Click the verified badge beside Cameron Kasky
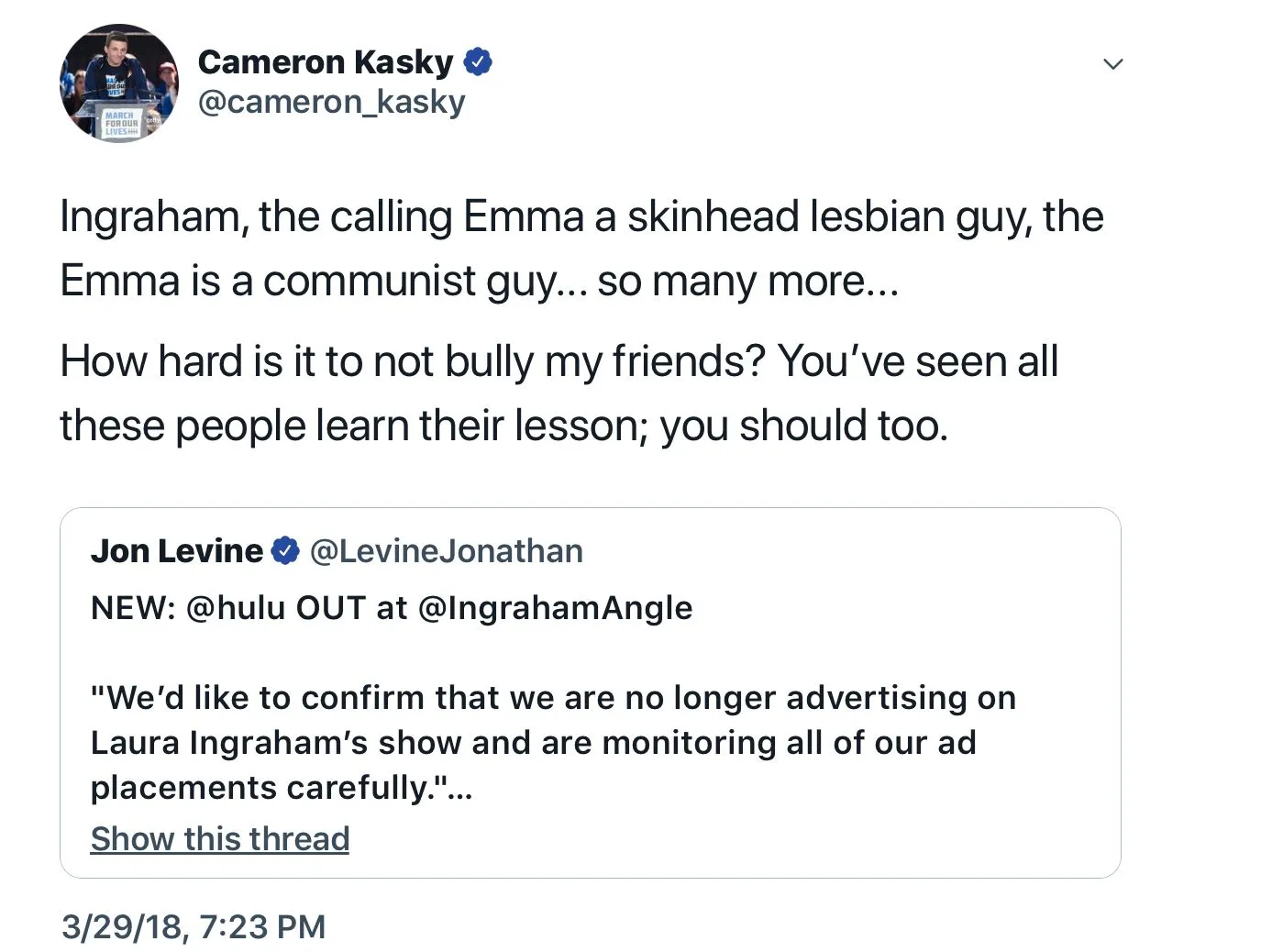This screenshot has width=1283, height=952. click(x=478, y=62)
